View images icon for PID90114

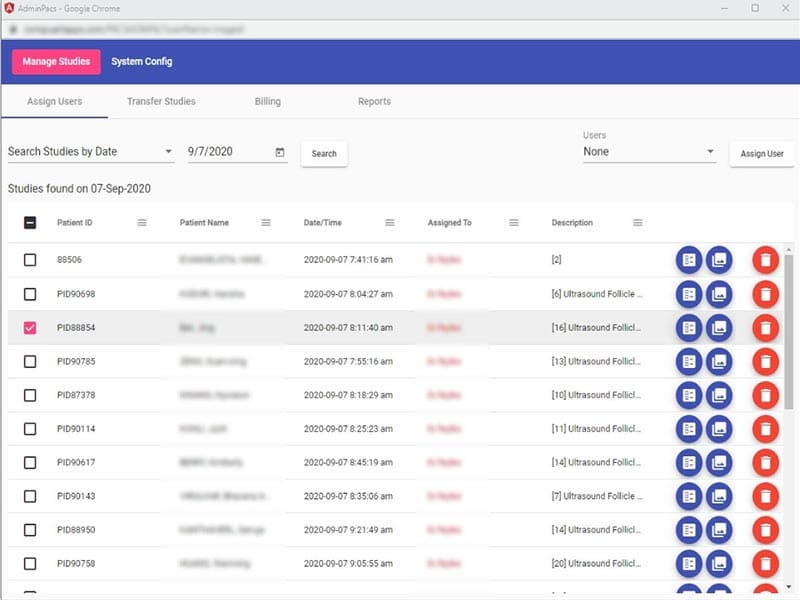tap(719, 429)
